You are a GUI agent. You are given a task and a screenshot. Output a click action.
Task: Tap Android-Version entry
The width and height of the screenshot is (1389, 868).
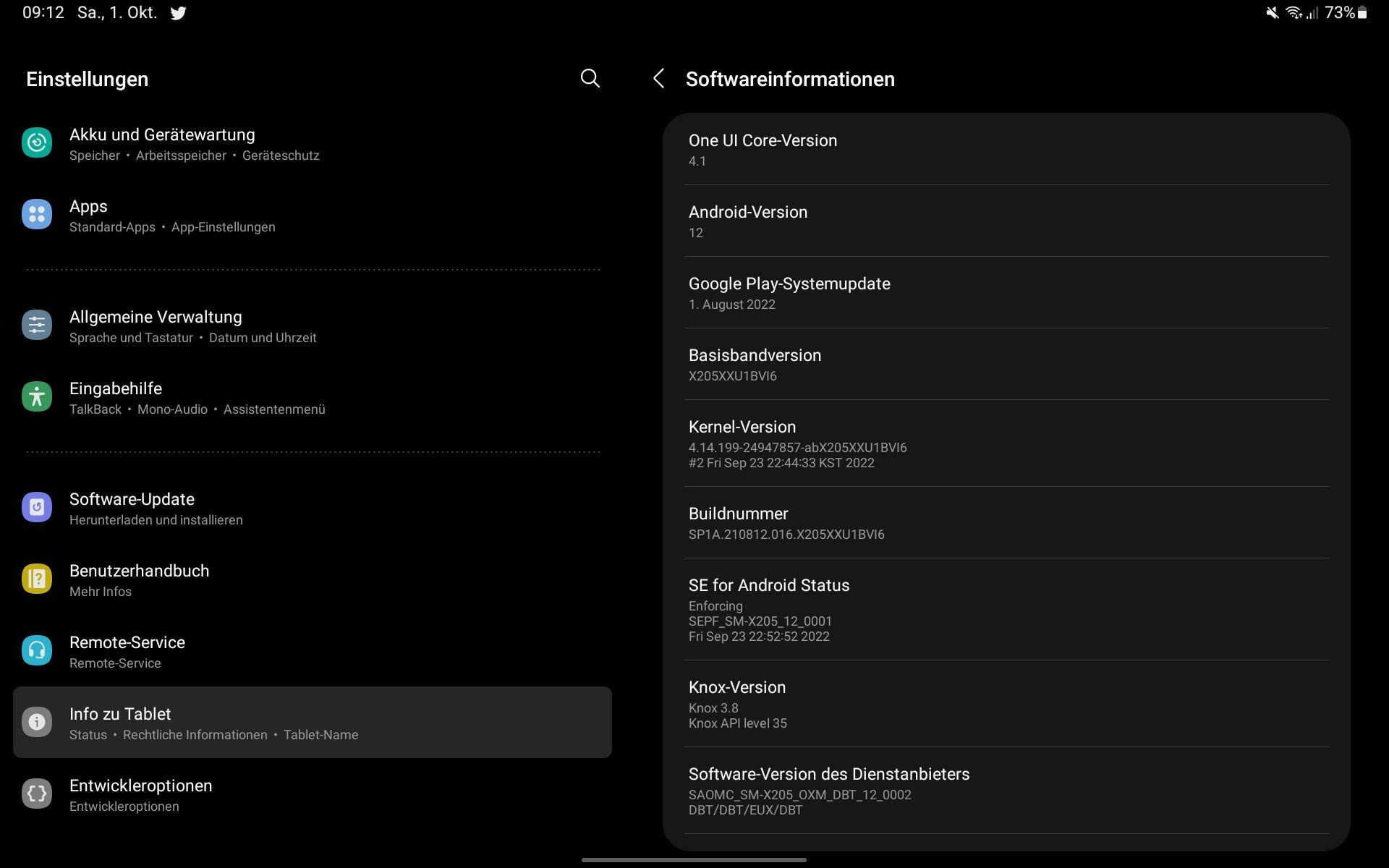[1006, 221]
